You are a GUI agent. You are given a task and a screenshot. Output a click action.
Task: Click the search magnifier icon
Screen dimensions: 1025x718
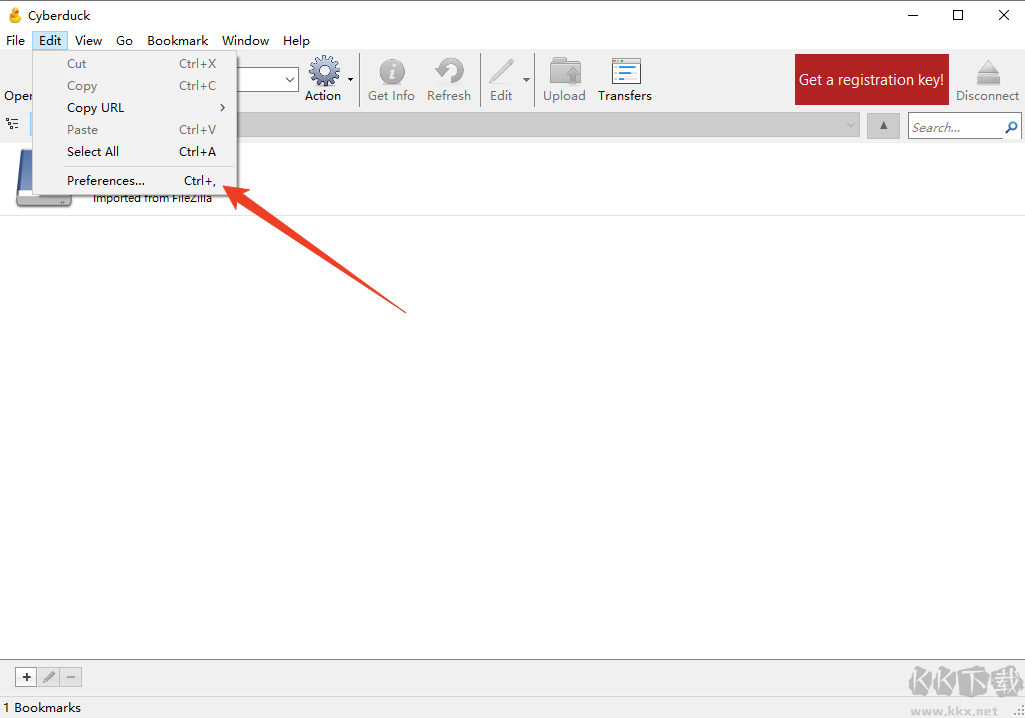coord(1011,127)
